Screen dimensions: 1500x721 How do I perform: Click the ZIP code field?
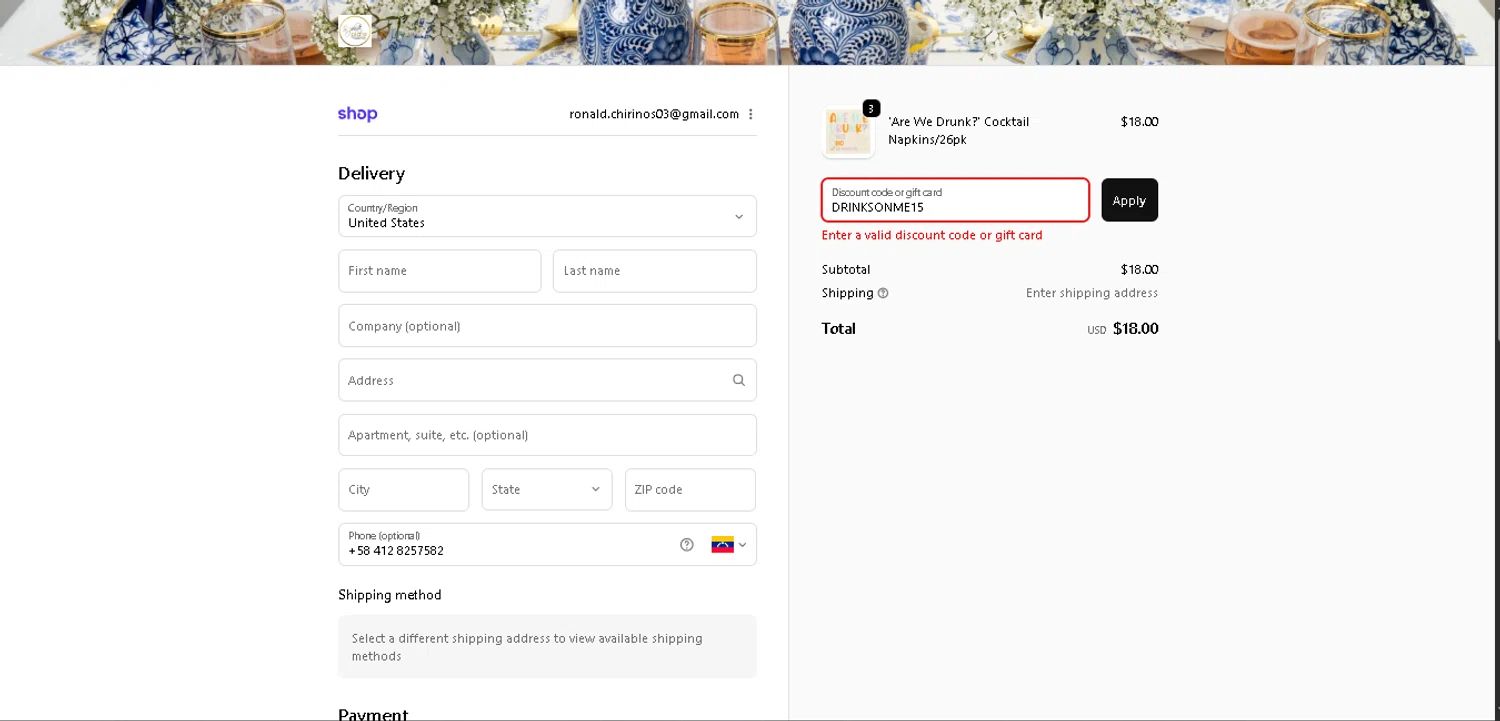(691, 490)
